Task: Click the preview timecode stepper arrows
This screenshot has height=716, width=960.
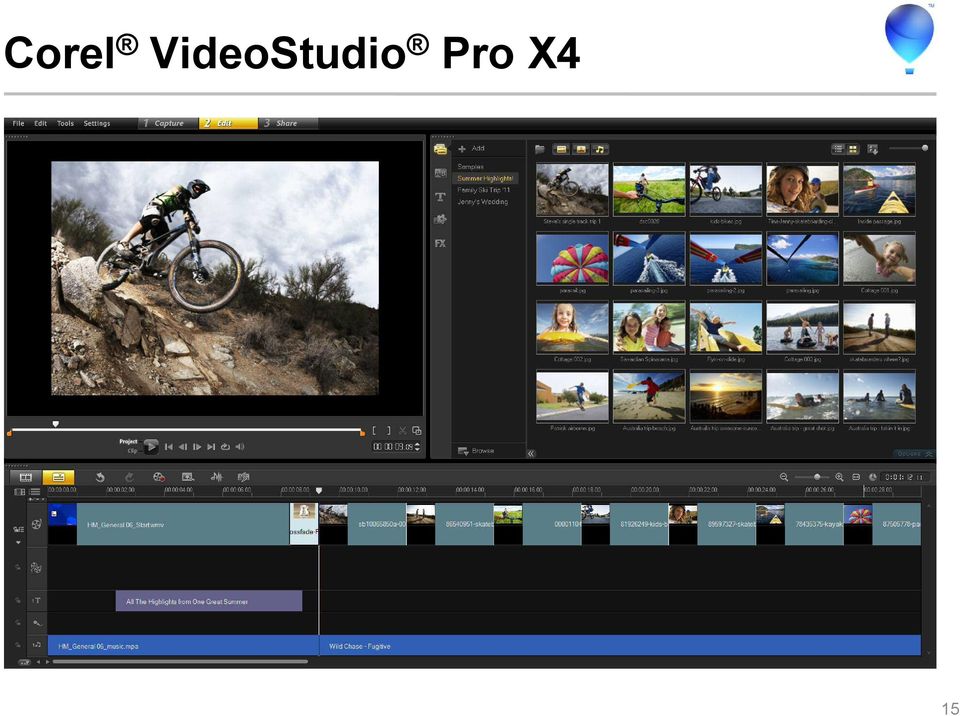Action: click(x=418, y=447)
